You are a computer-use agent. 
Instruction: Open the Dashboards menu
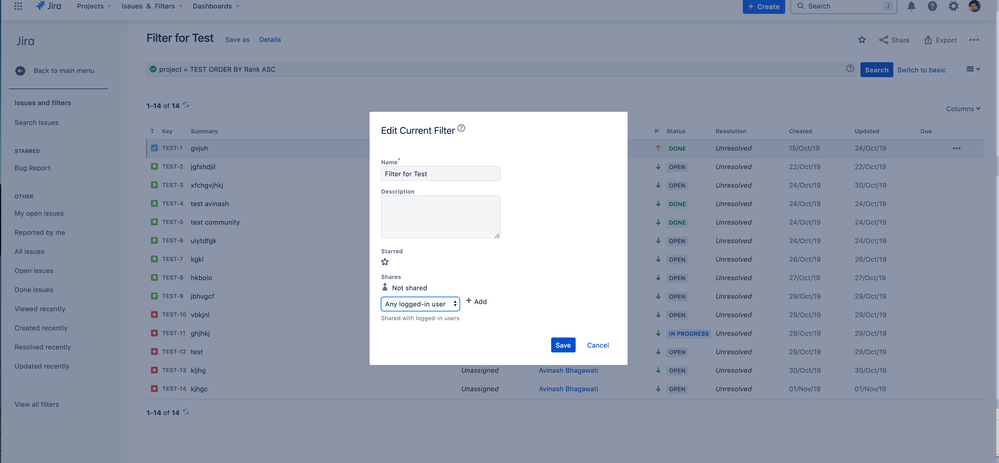point(216,6)
